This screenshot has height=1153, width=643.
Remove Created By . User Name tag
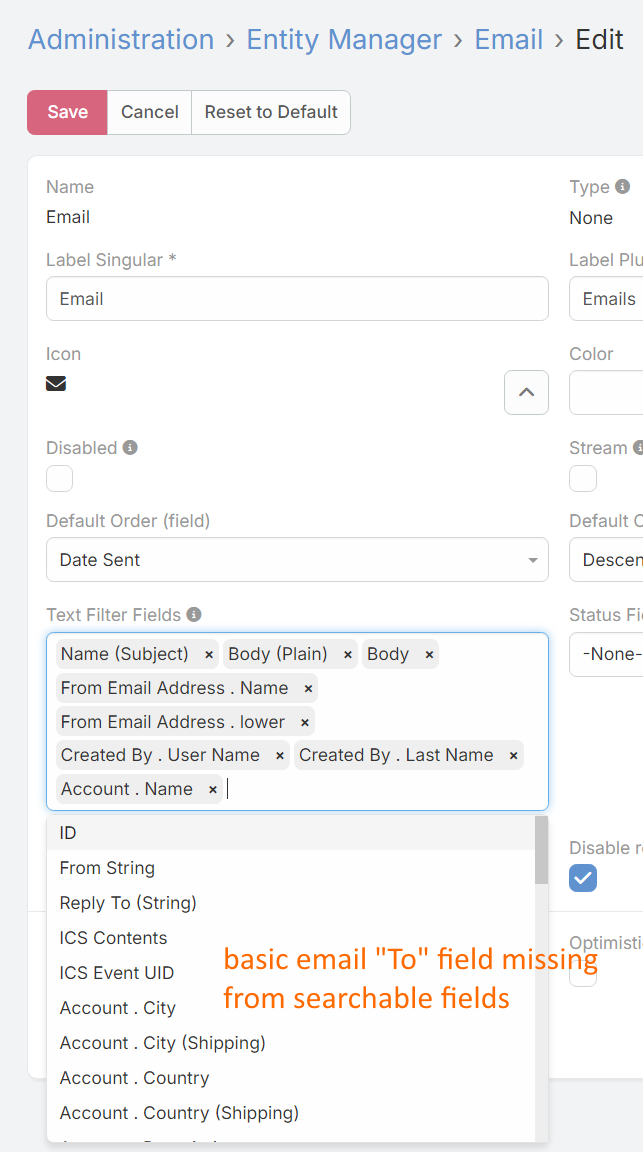pos(280,756)
